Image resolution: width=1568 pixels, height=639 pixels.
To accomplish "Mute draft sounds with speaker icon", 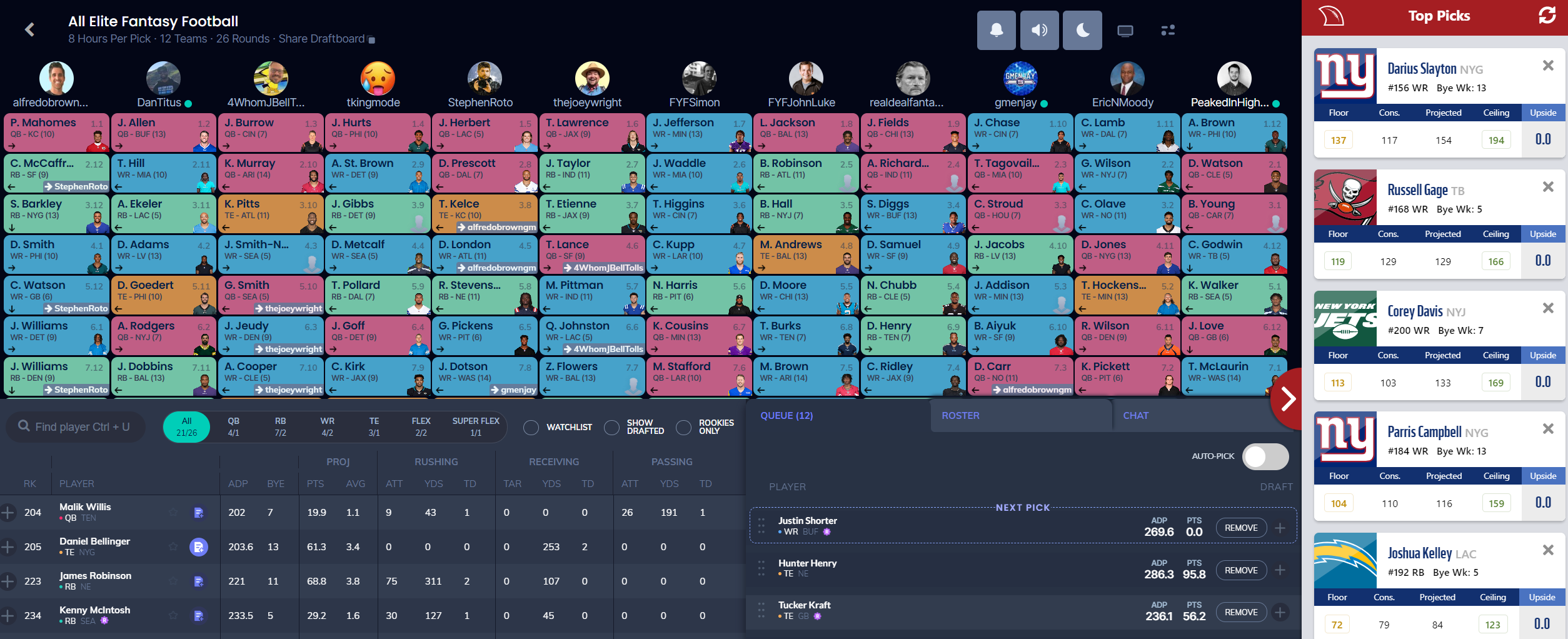I will (x=1040, y=30).
